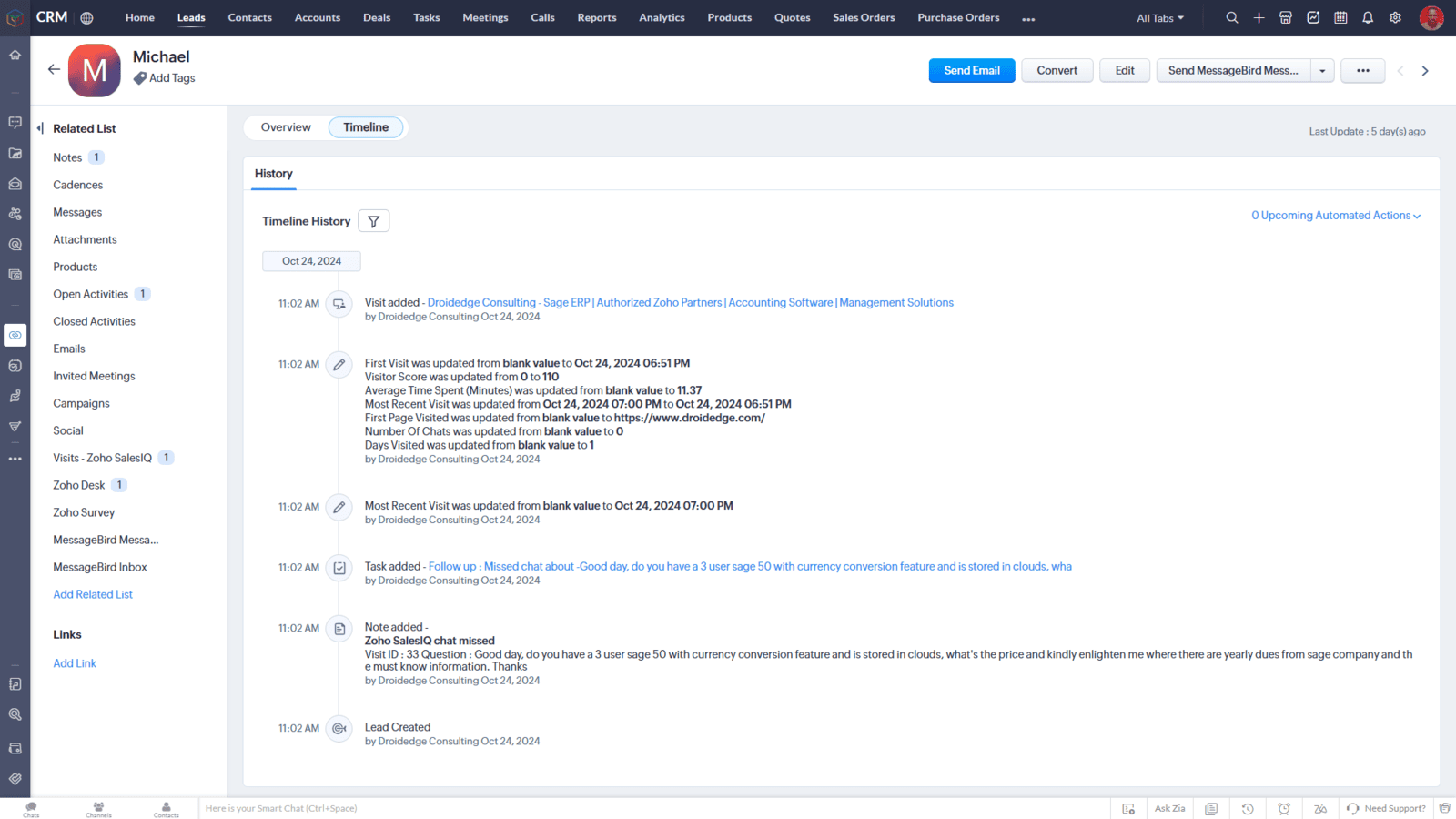Open the Sales Orders module tab
The width and height of the screenshot is (1456, 819).
[864, 18]
